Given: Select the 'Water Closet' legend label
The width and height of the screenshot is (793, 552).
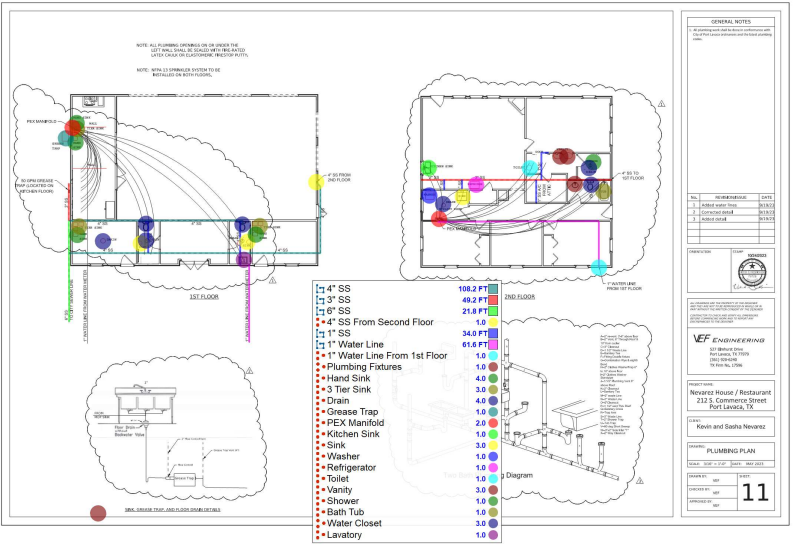Looking at the screenshot, I should point(354,523).
